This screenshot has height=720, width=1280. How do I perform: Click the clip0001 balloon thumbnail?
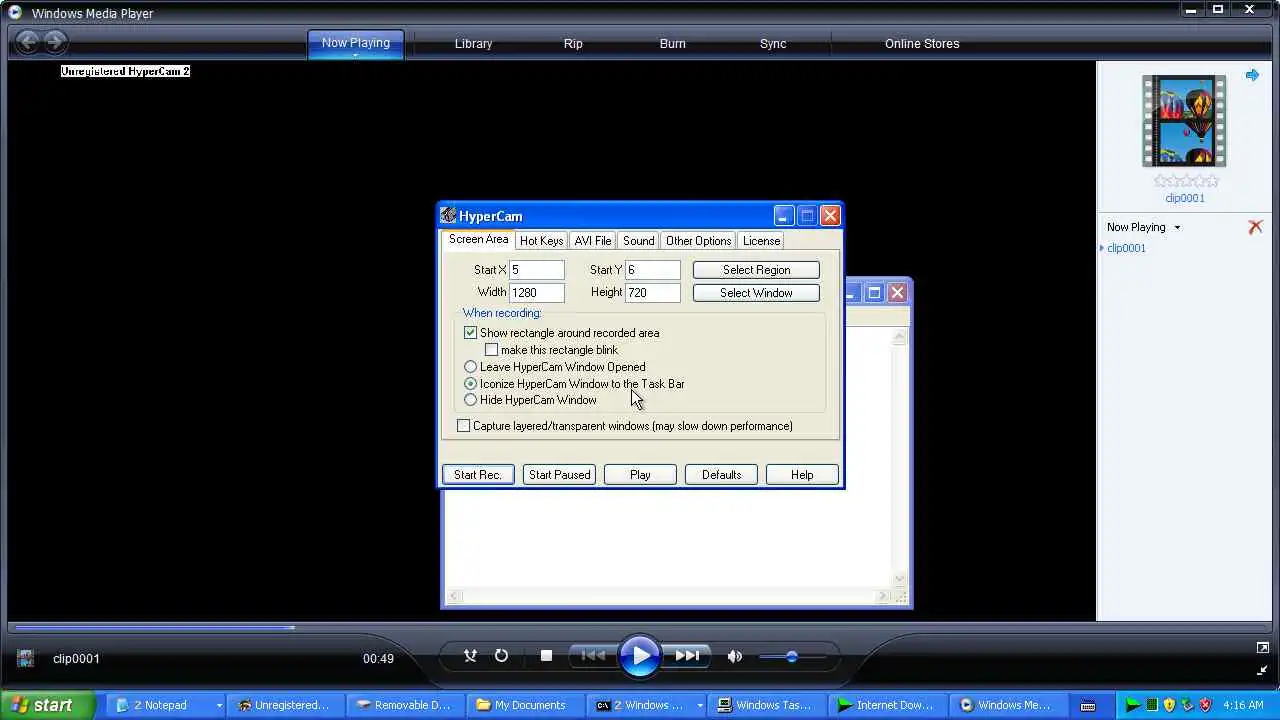click(x=1185, y=121)
